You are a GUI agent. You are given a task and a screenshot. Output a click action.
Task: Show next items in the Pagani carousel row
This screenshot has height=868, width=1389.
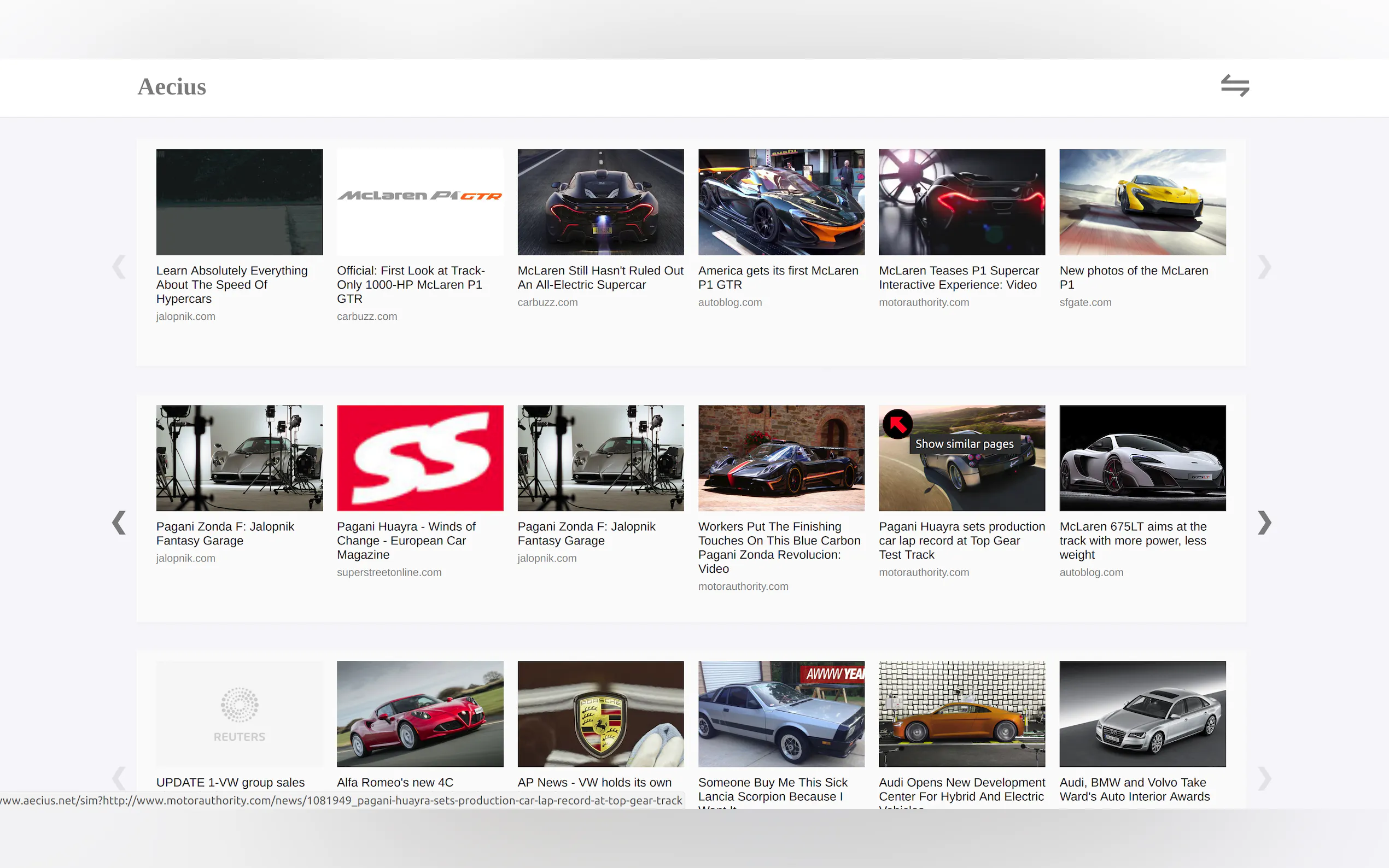[x=1264, y=523]
